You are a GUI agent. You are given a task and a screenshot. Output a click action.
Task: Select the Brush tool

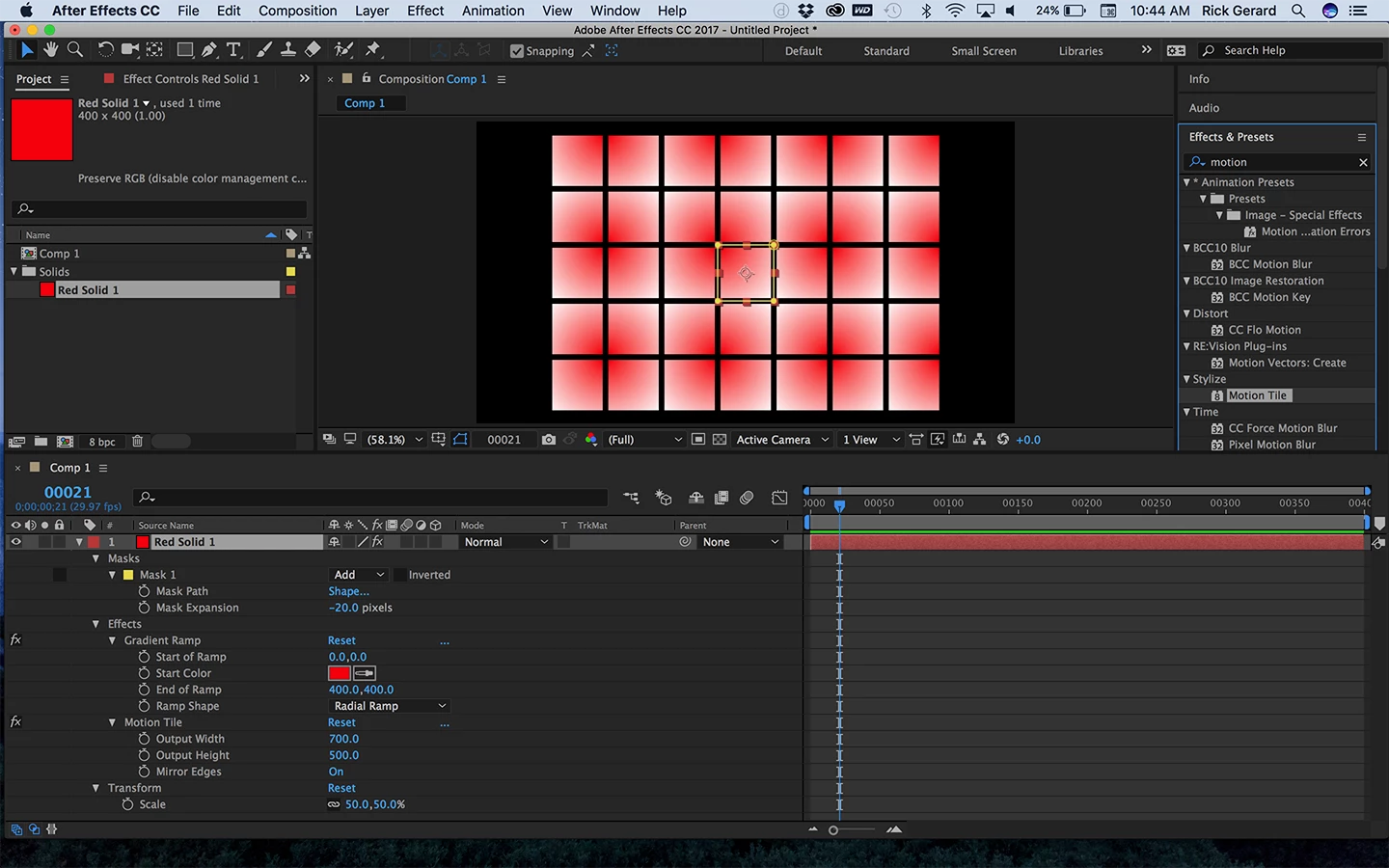263,49
